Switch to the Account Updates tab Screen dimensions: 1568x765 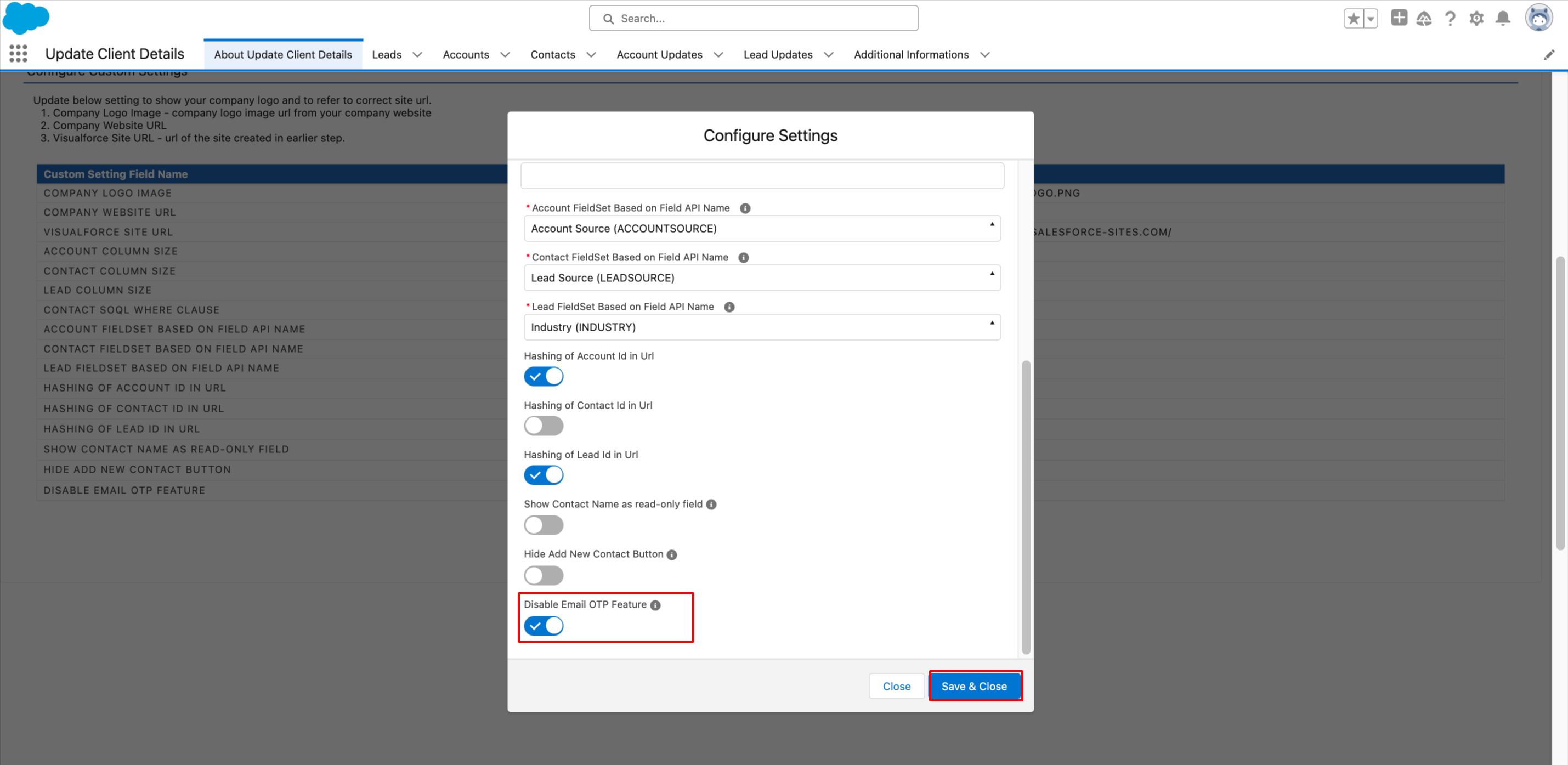659,55
